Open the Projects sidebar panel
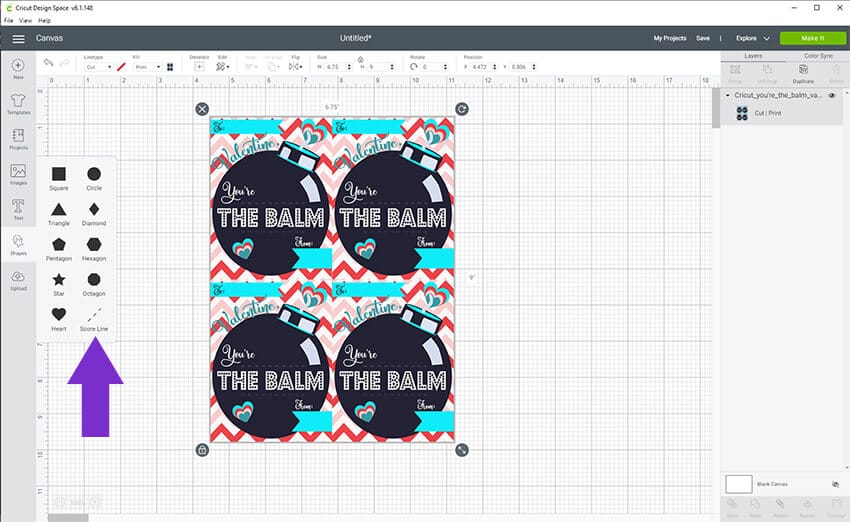Image resolution: width=850 pixels, height=522 pixels. click(18, 139)
